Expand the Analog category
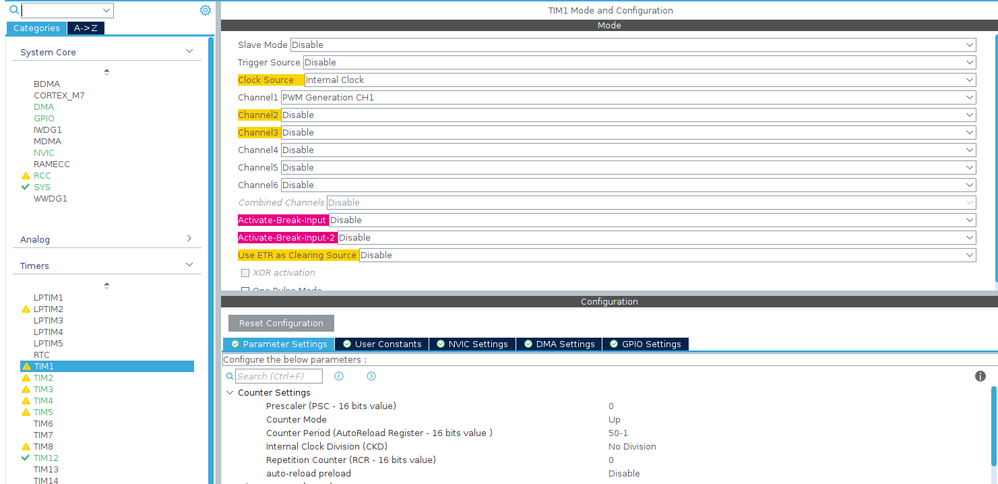The height and width of the screenshot is (484, 998). pos(189,239)
